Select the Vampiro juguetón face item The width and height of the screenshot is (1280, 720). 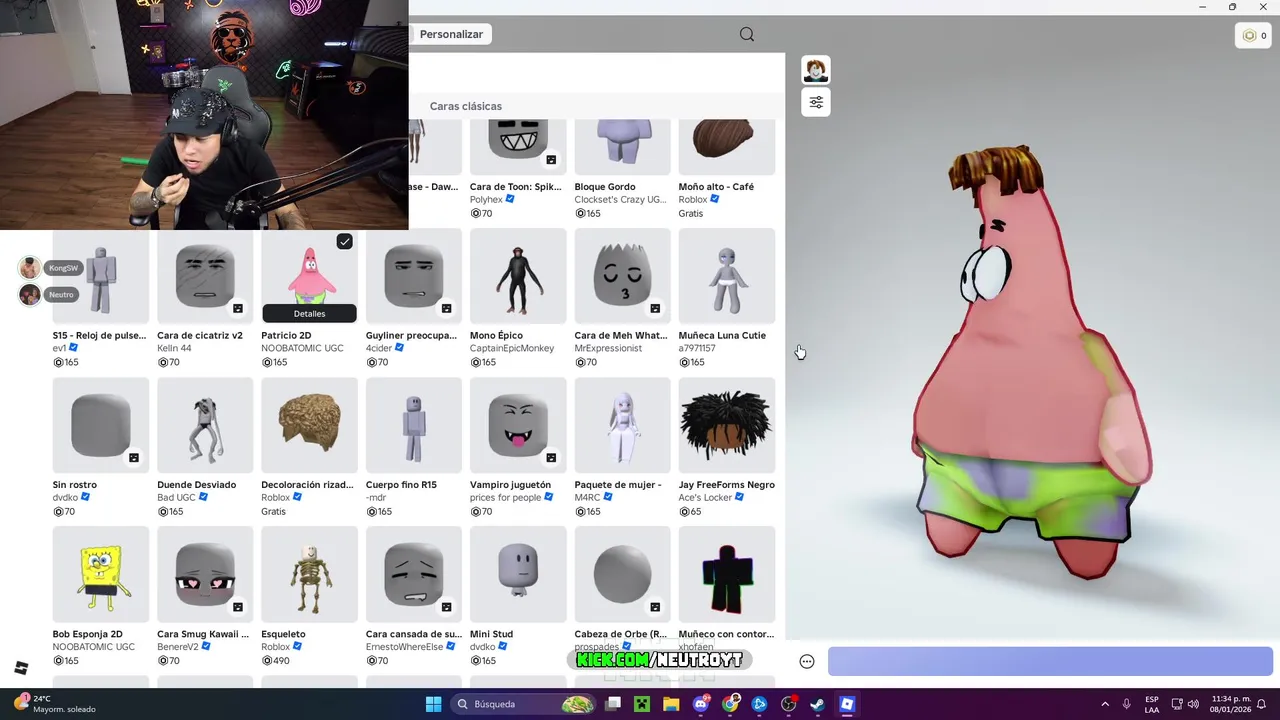coord(518,425)
